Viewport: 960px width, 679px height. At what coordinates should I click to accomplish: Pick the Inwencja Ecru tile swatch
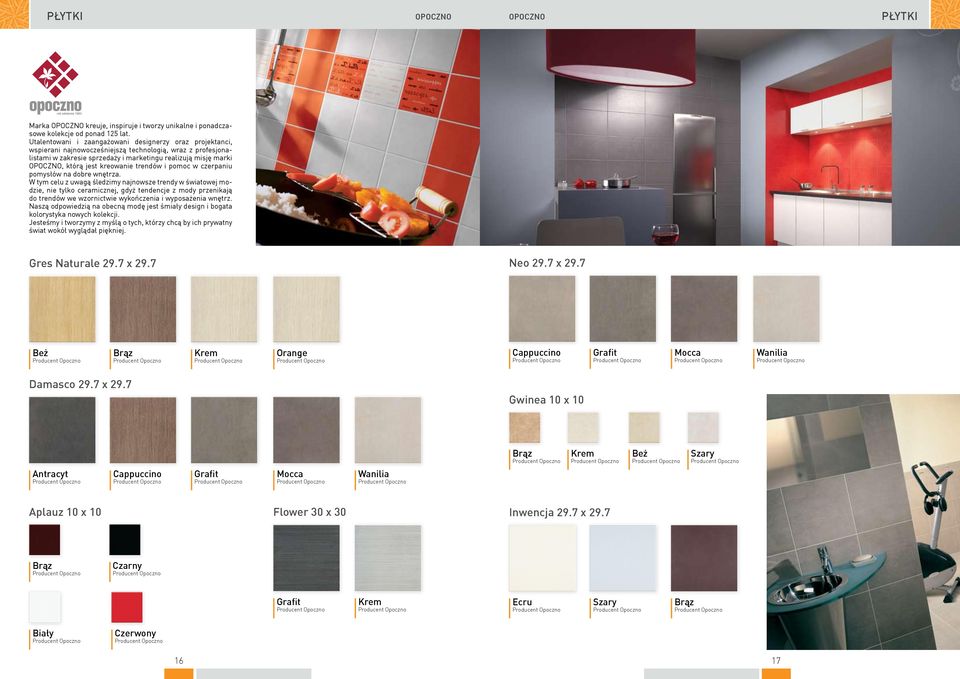pos(542,558)
